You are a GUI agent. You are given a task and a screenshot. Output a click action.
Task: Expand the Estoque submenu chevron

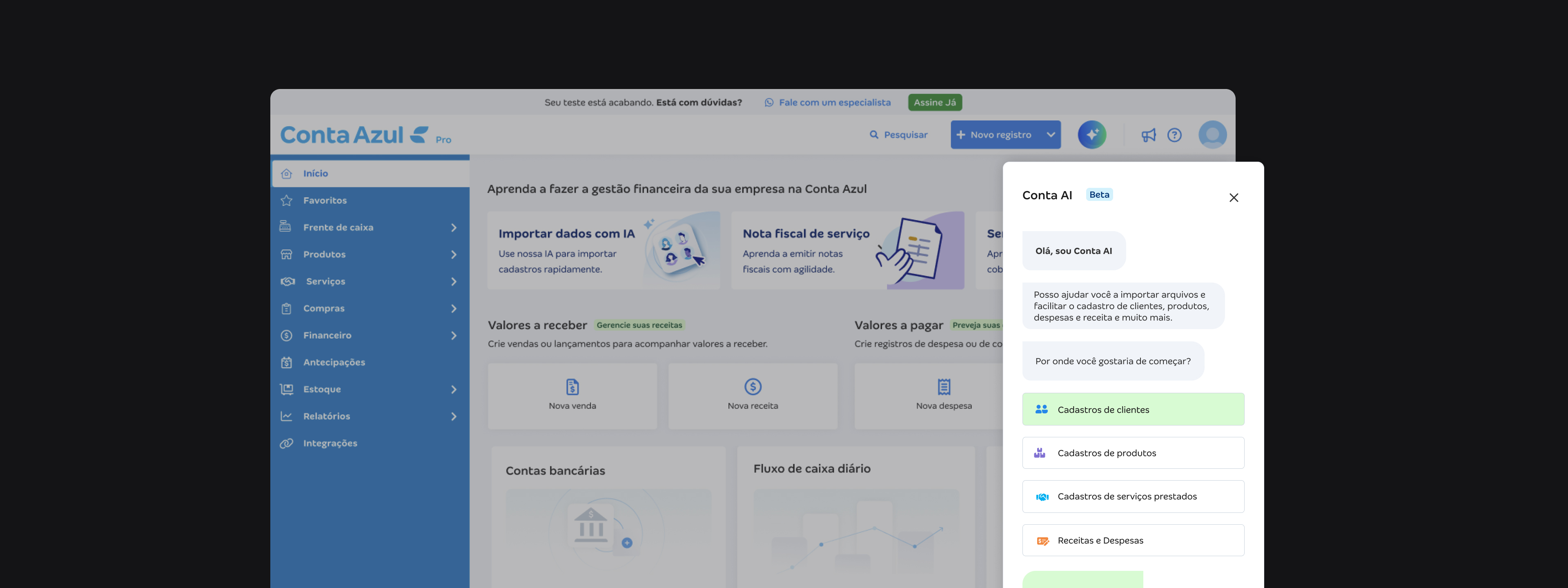[454, 389]
